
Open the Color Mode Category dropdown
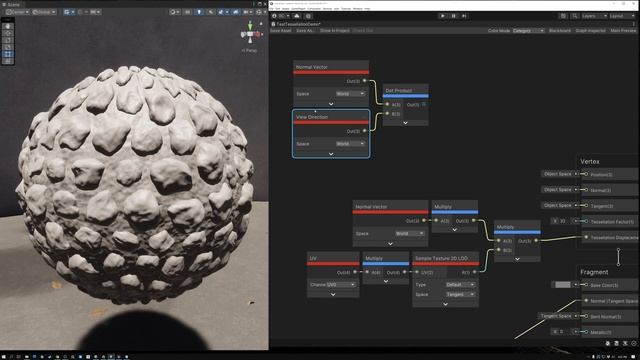[x=529, y=31]
